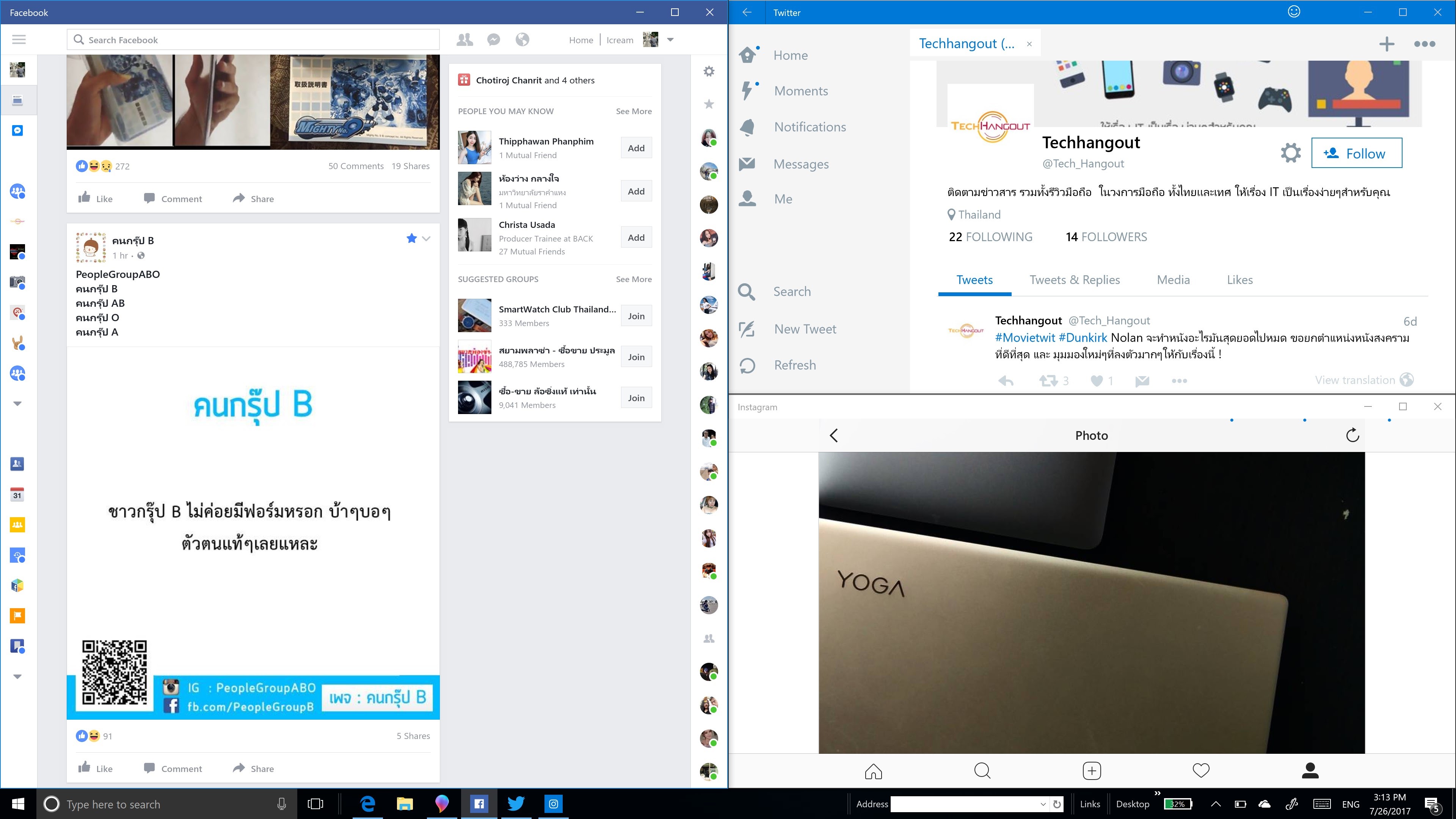Open Twitter more options ellipsis menu
Screen dimensions: 1456x819
(1425, 44)
